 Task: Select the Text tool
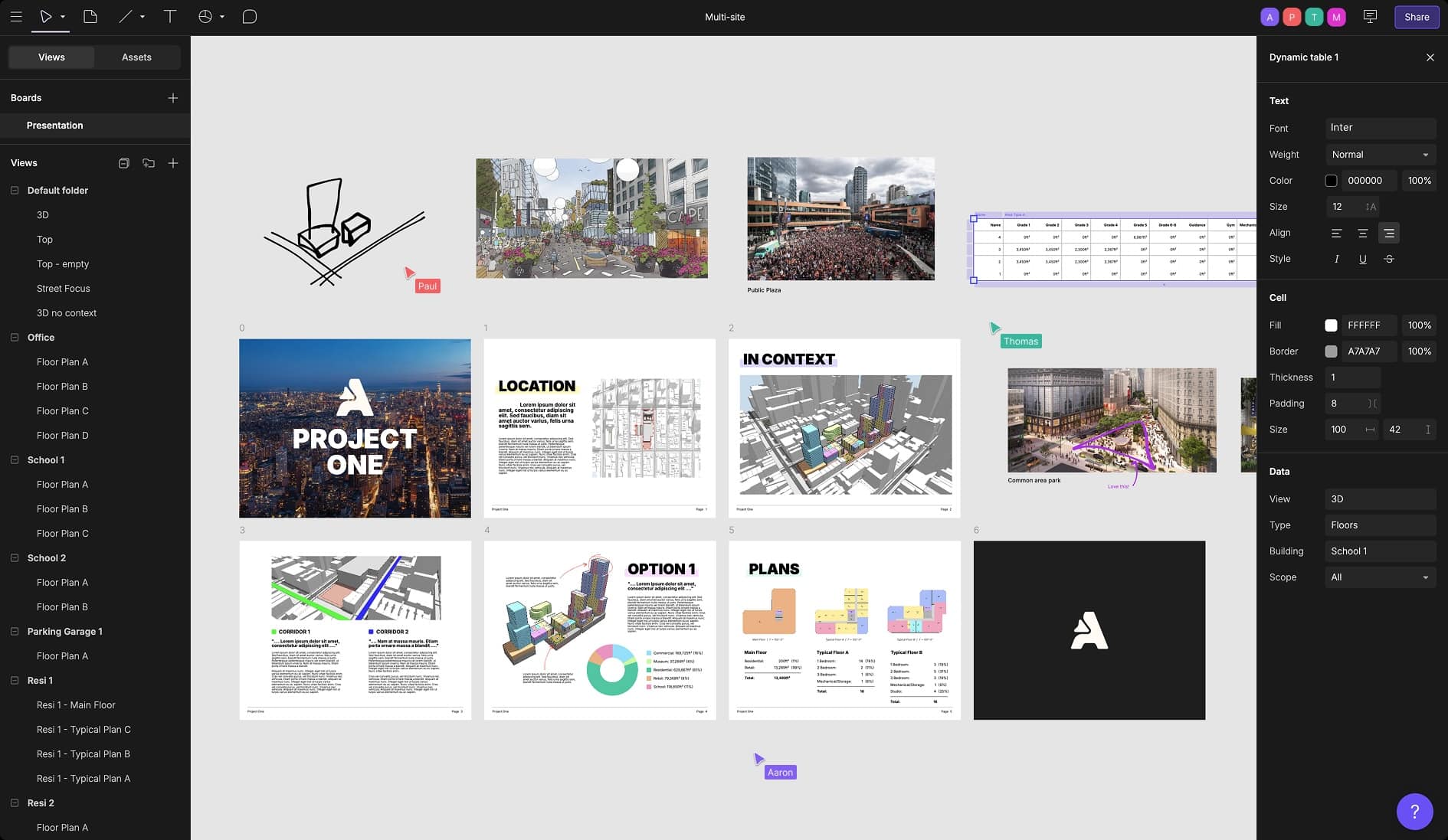[170, 17]
